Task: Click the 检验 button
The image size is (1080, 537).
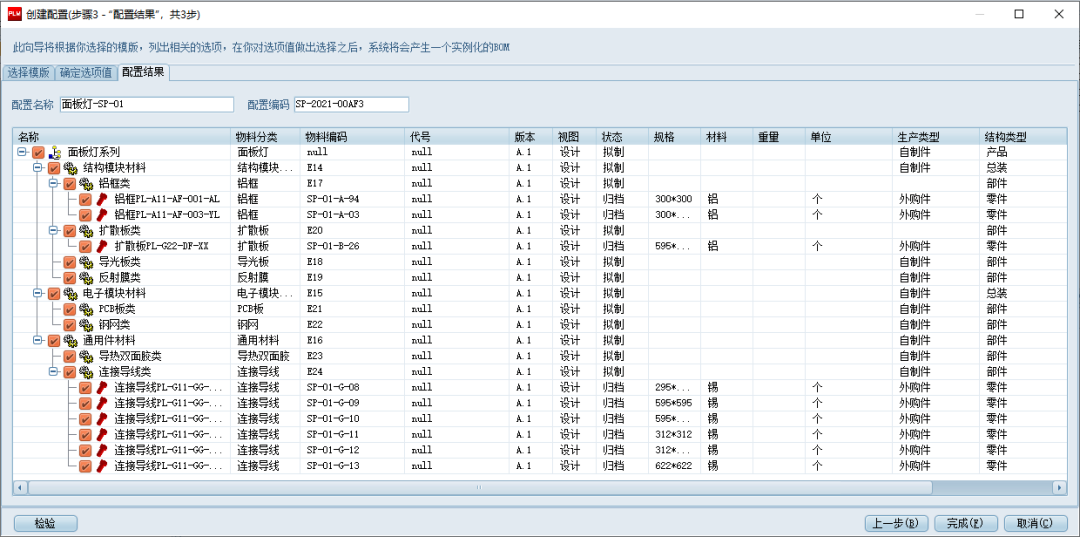Action: coord(45,523)
